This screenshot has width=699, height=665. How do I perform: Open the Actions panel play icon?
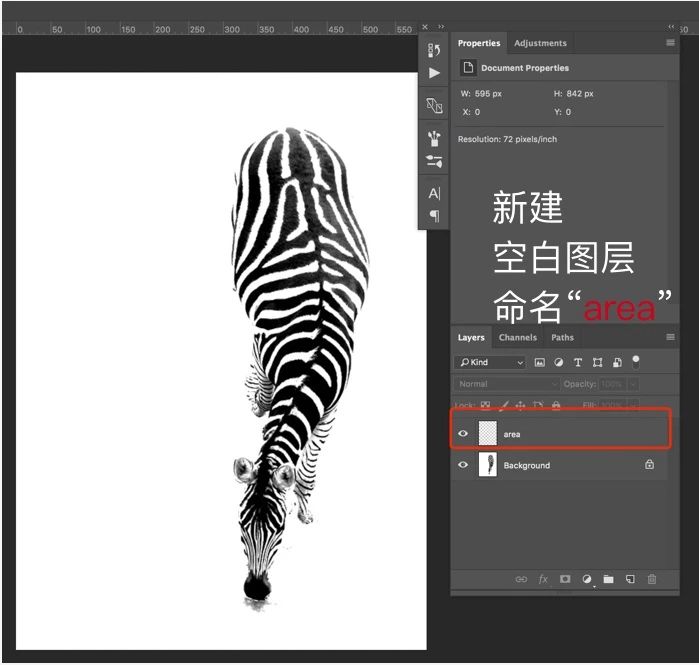tap(434, 73)
